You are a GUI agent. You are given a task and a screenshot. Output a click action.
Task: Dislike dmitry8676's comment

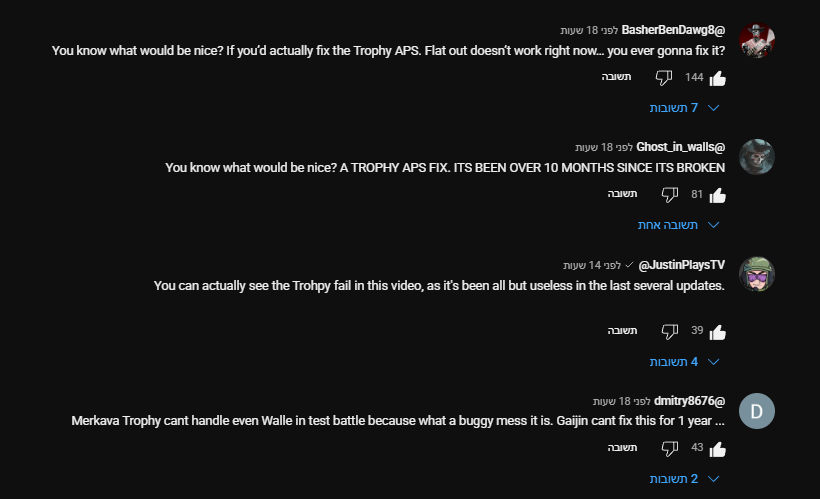click(670, 448)
